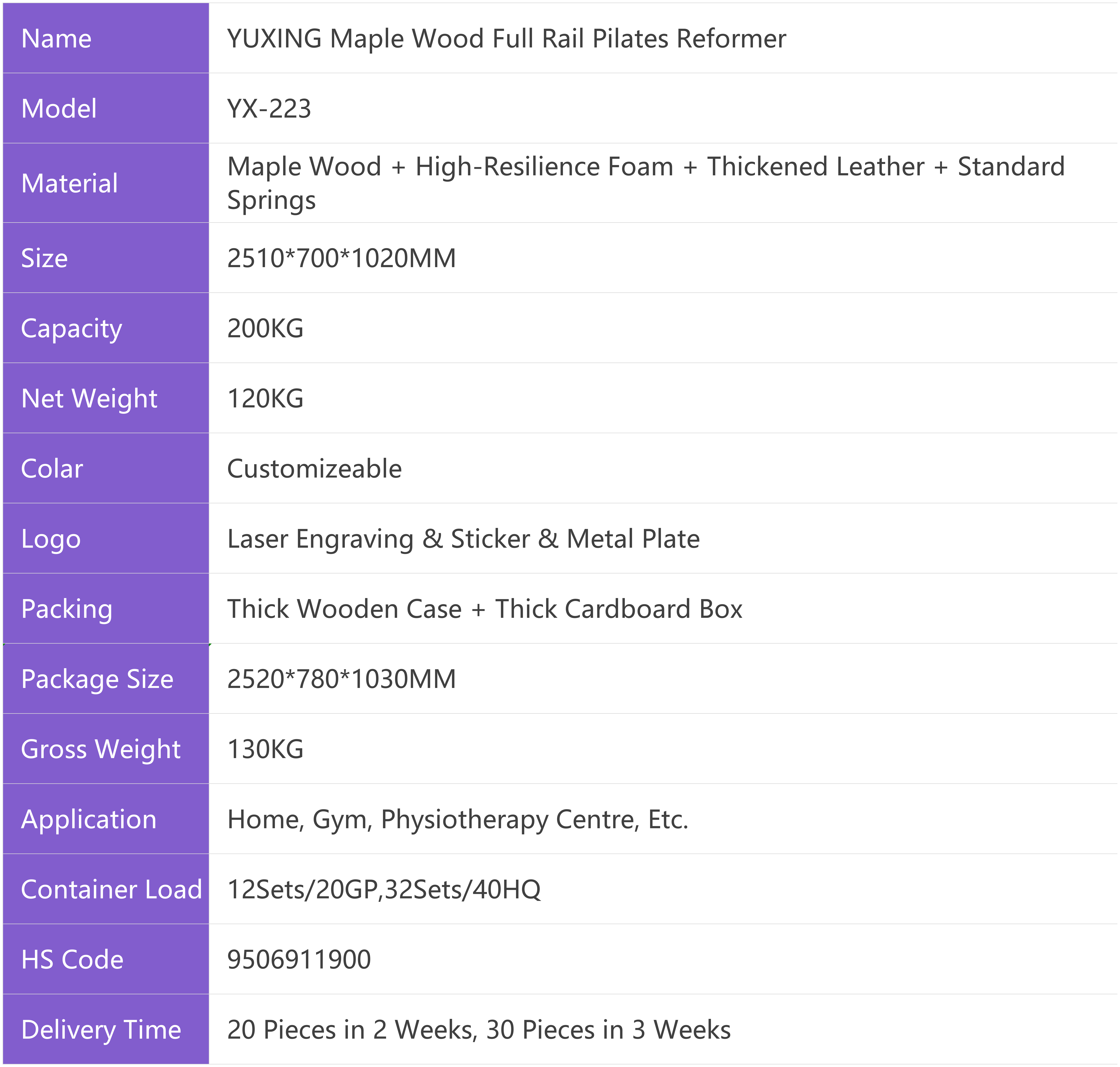
Task: Click the 'HS Code' label cell
Action: (106, 959)
